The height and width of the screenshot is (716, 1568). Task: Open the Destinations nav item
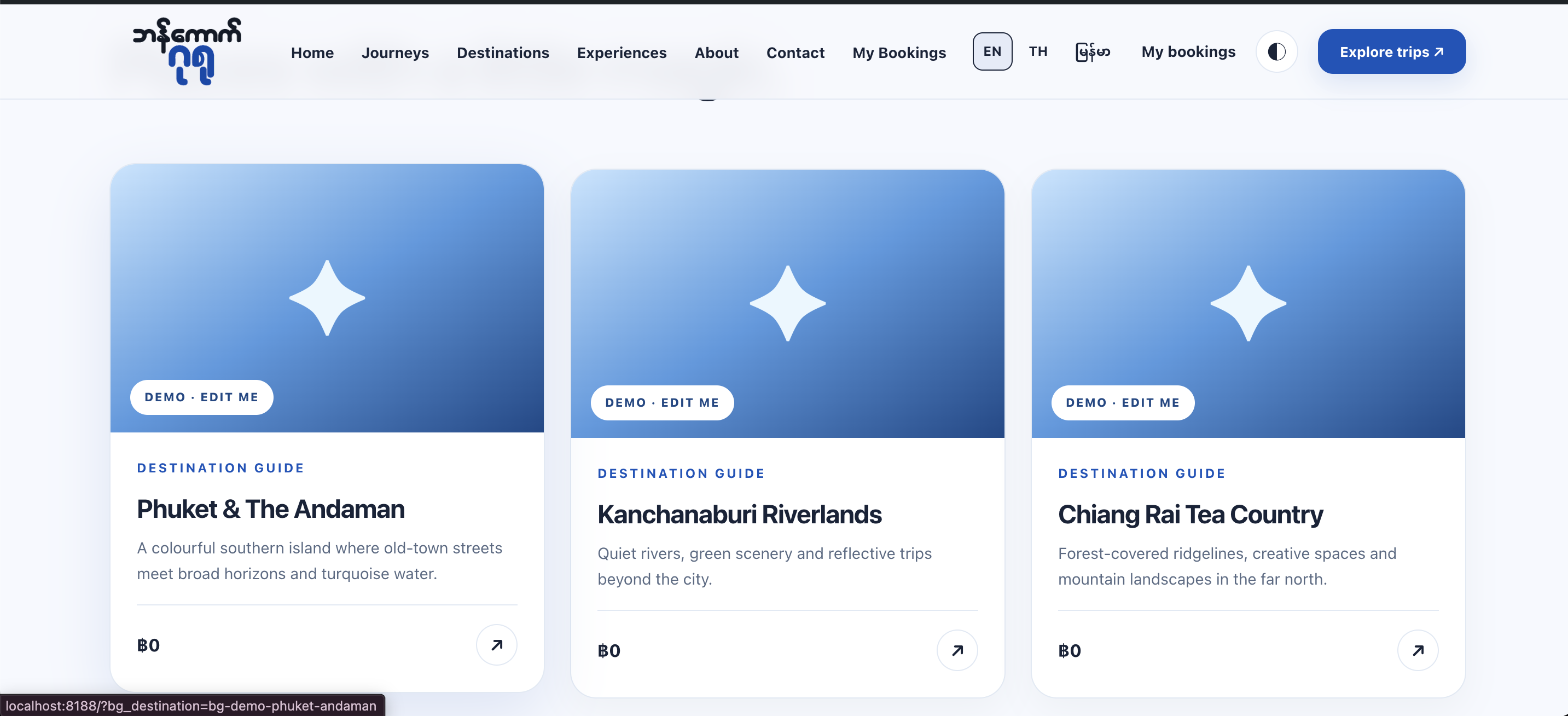coord(503,53)
